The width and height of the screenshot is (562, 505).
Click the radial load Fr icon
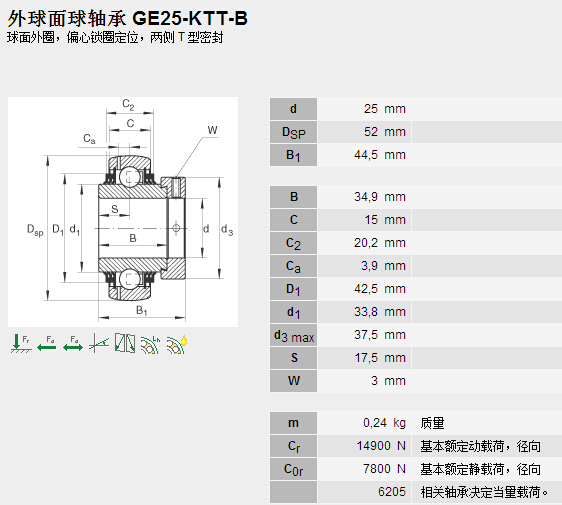click(21, 343)
